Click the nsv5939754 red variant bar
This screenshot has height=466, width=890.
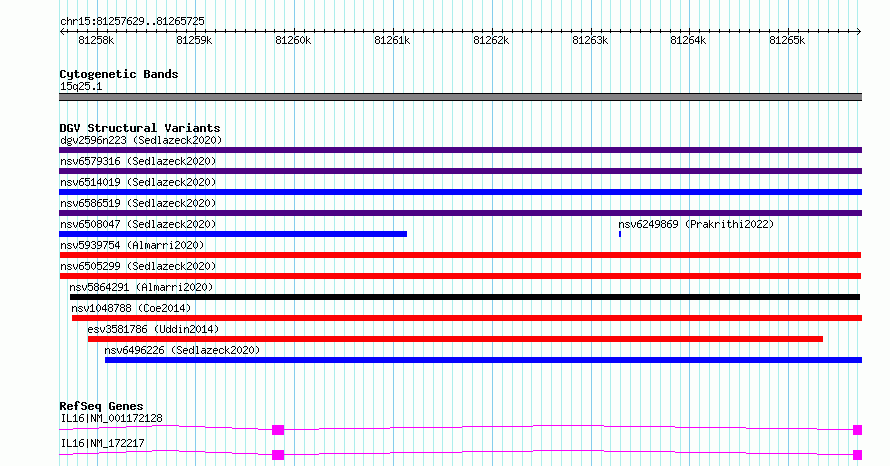pyautogui.click(x=460, y=255)
